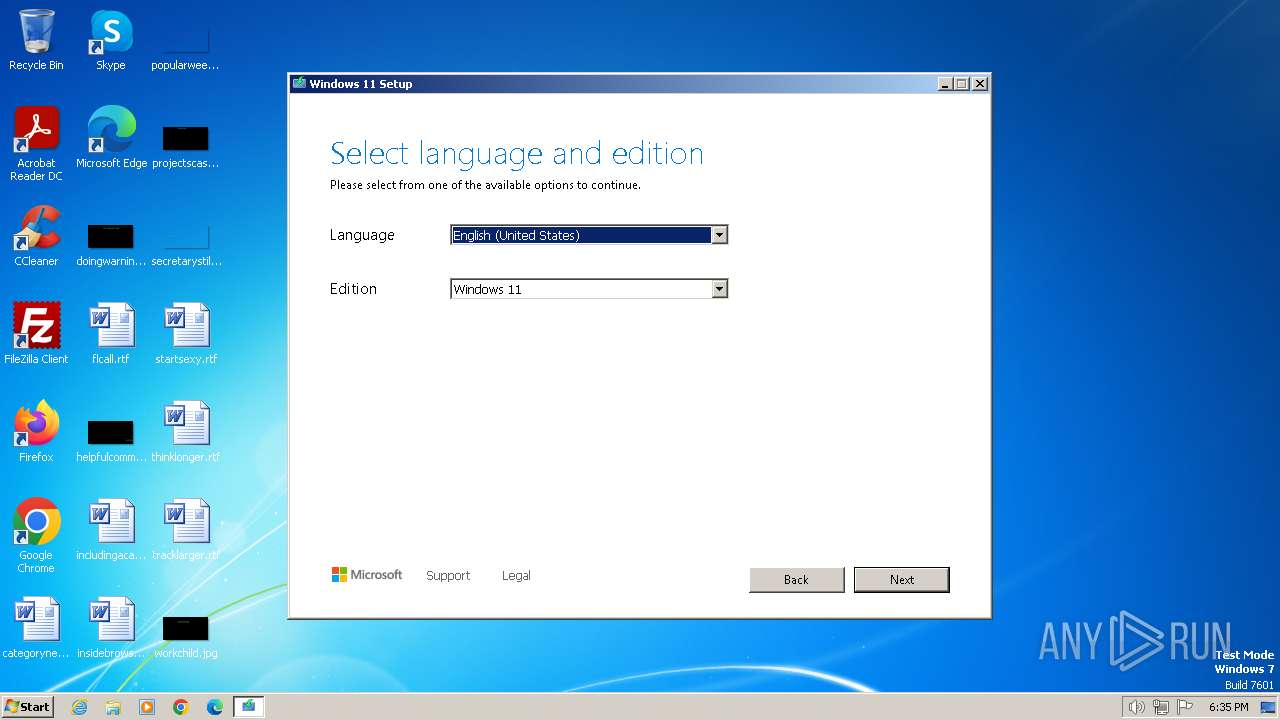The width and height of the screenshot is (1280, 720).
Task: Click the Show desktop button in tray
Action: (1268, 707)
